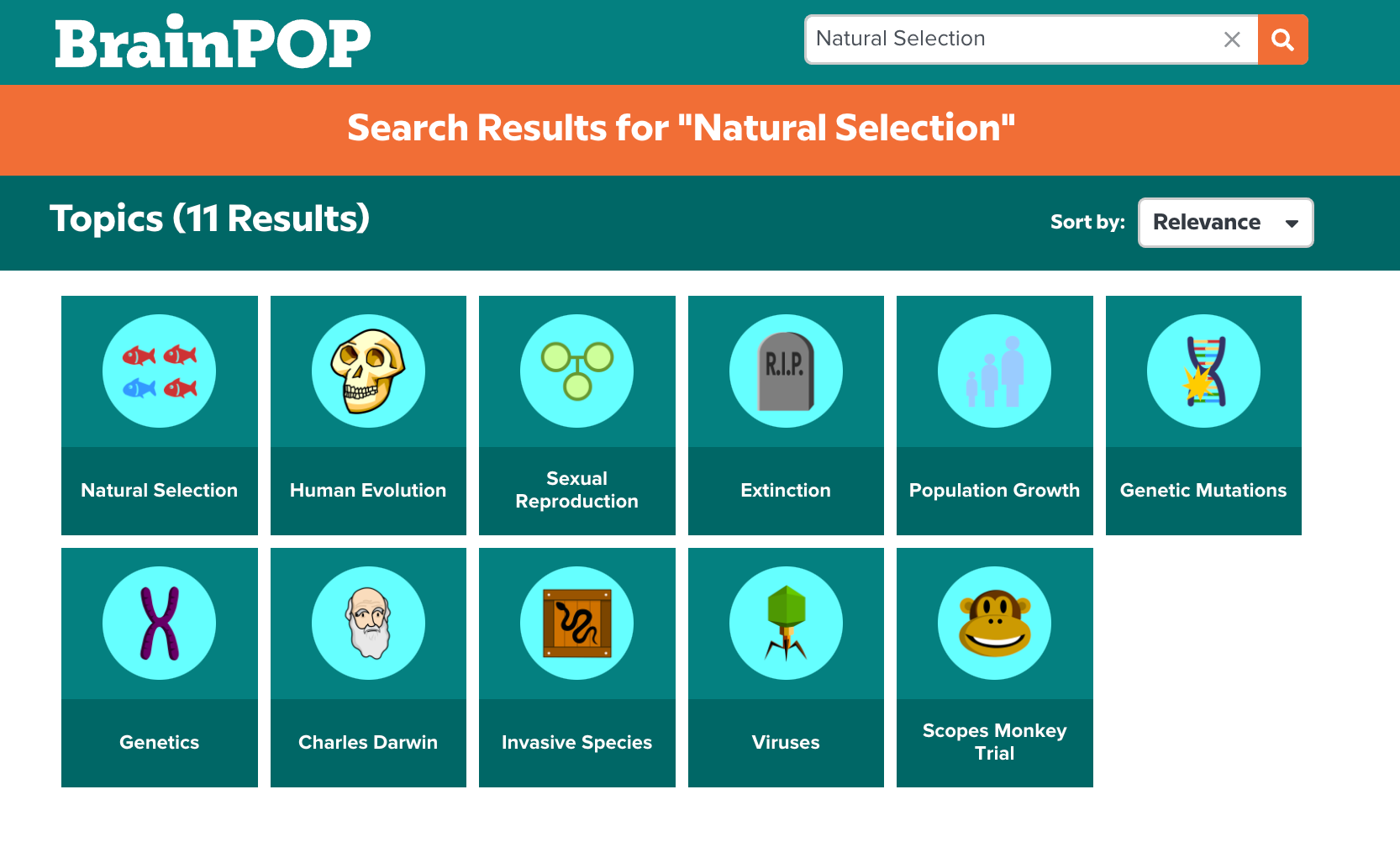Open the Natural Selection topic title
1400x842 pixels.
pos(160,490)
